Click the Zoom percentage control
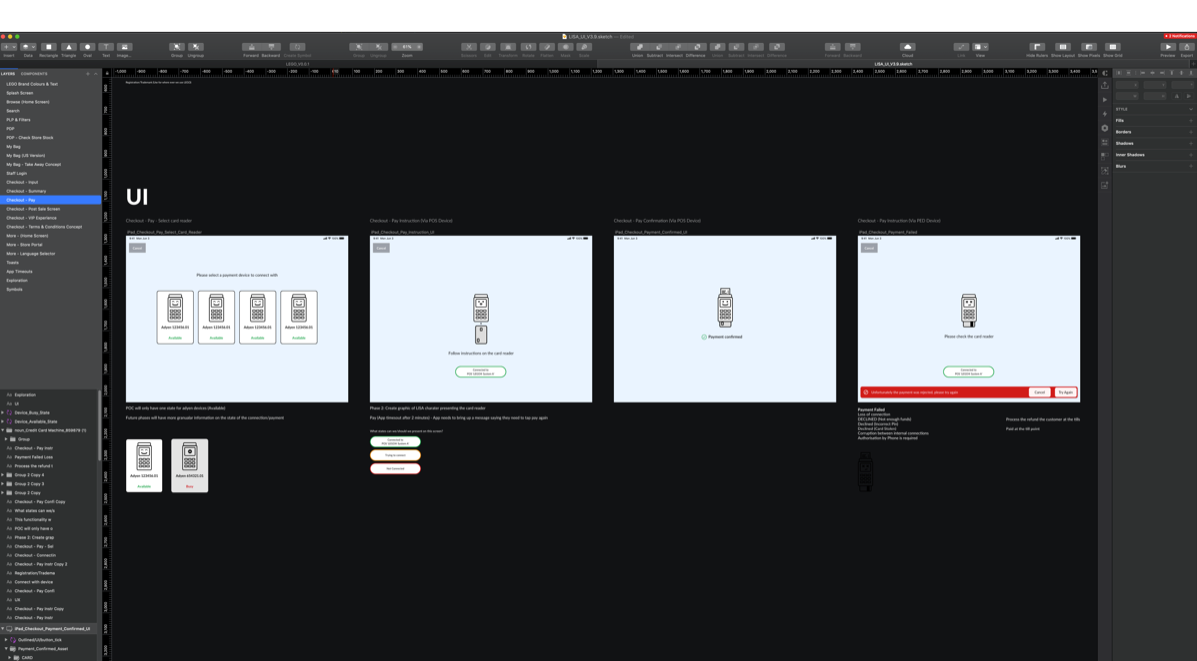 [407, 47]
